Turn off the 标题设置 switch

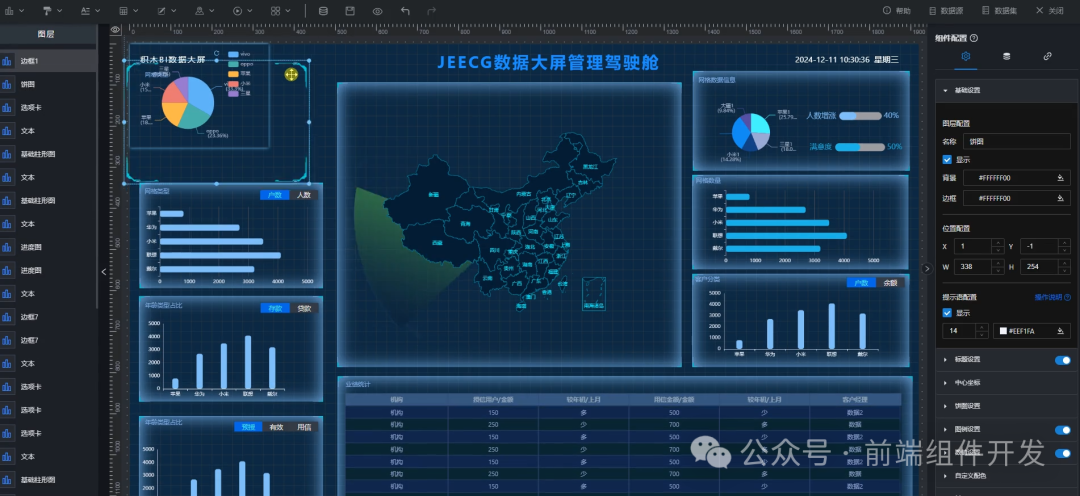coord(1063,360)
